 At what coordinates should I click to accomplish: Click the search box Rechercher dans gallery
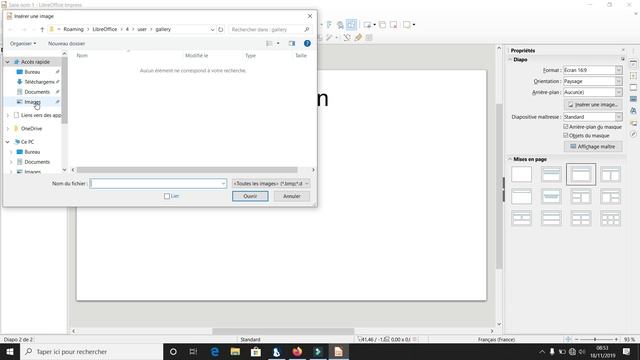coord(270,29)
